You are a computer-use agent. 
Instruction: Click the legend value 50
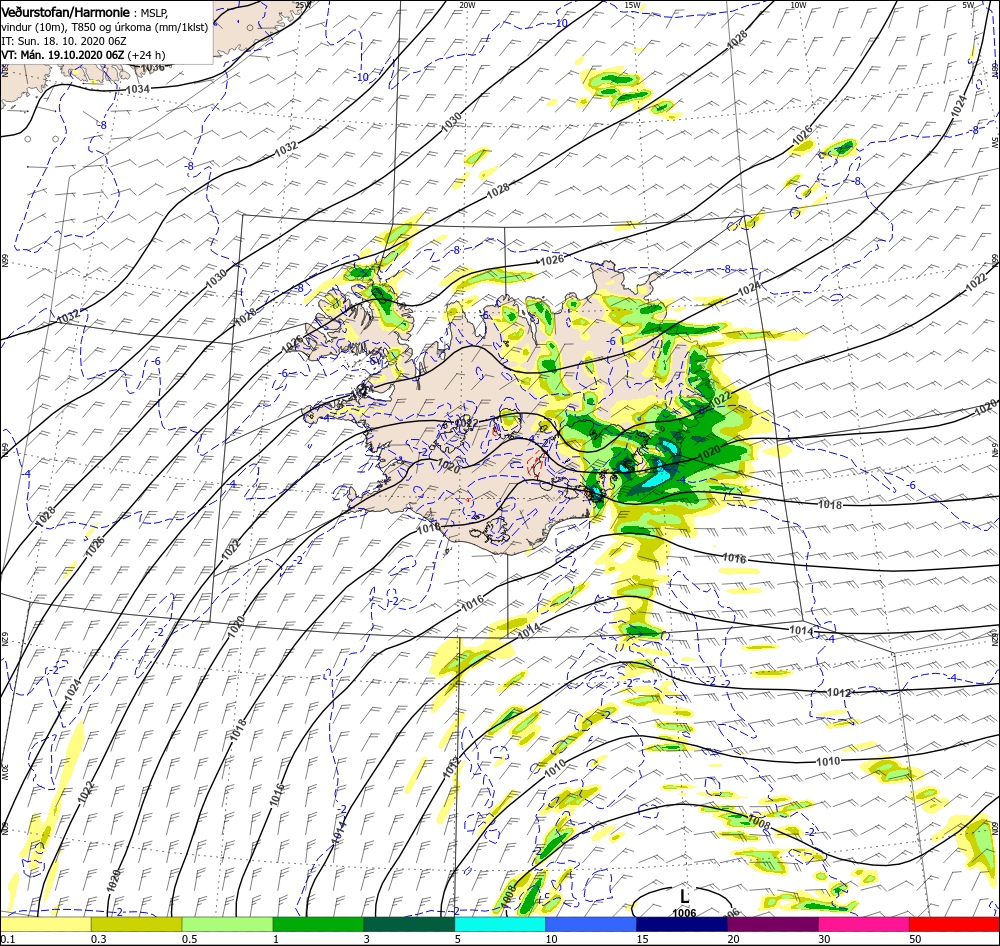(916, 939)
